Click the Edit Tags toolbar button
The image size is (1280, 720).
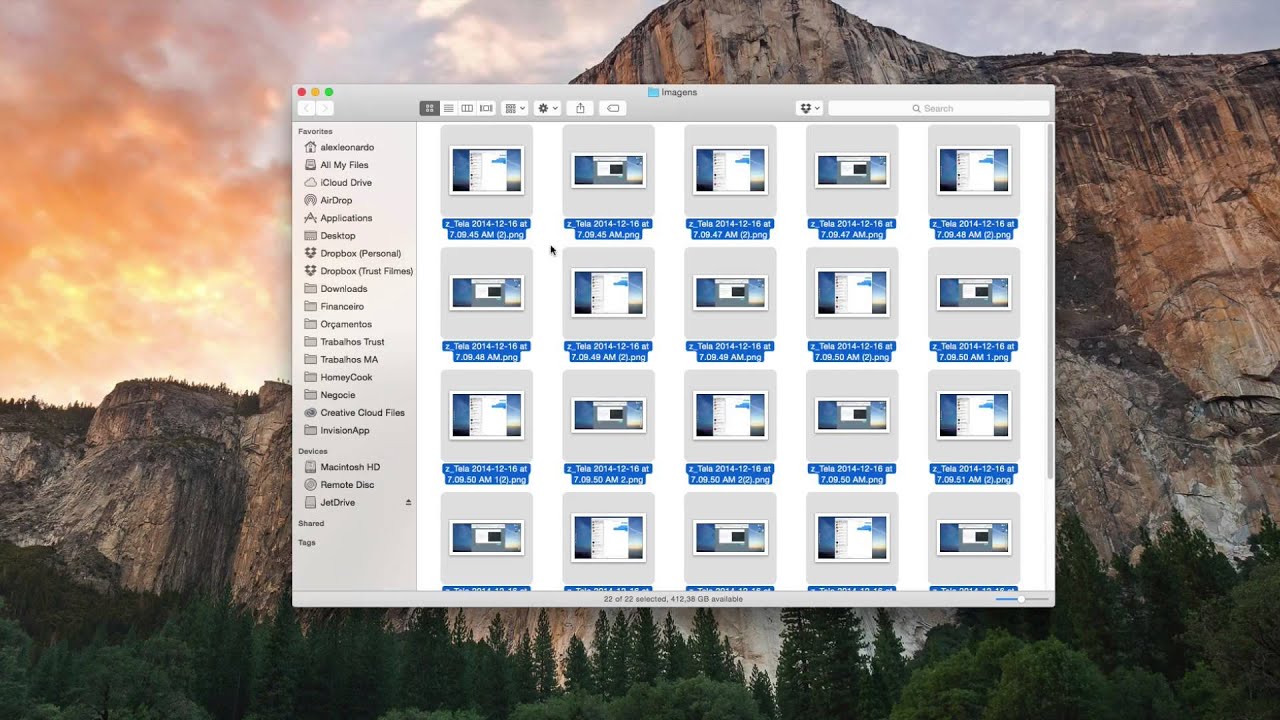point(613,108)
